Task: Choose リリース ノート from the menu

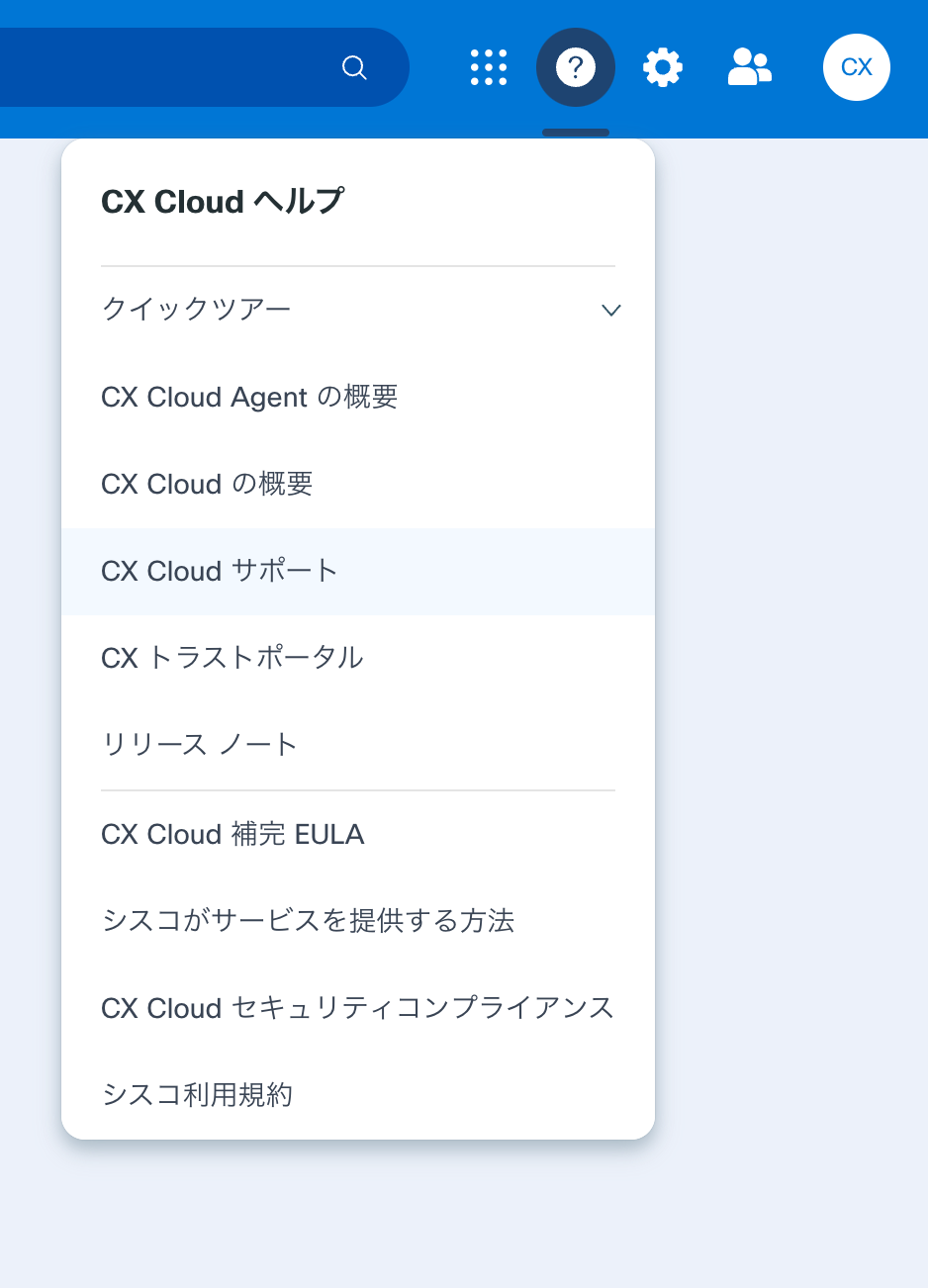Action: (196, 745)
